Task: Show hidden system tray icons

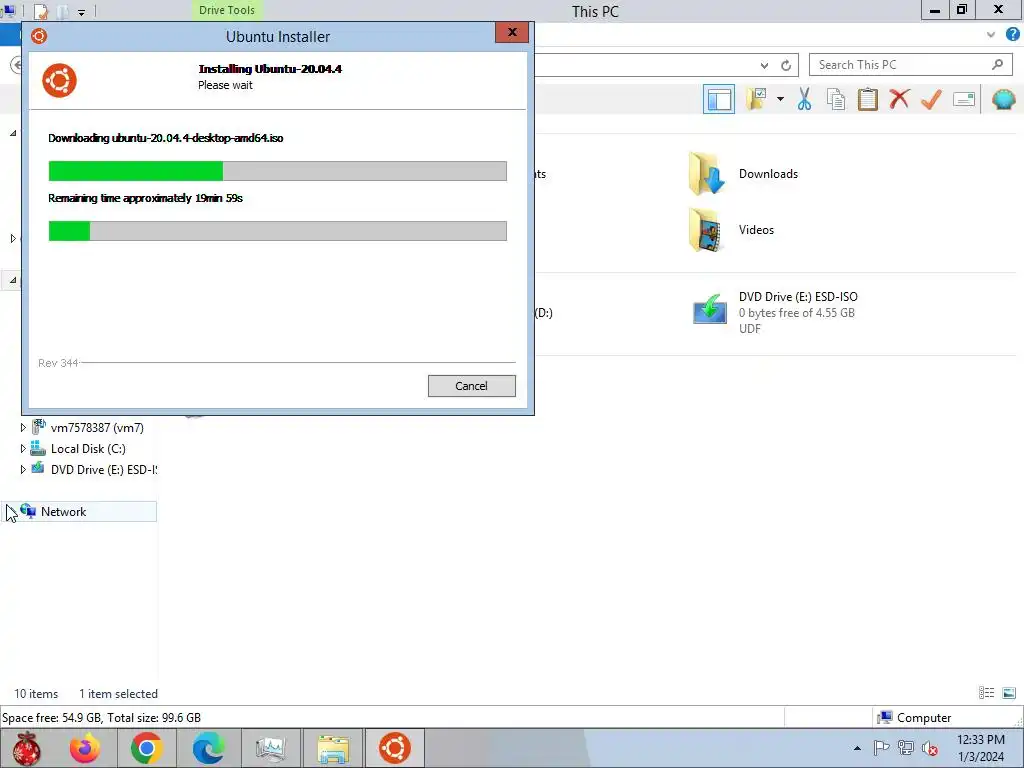Action: (857, 748)
